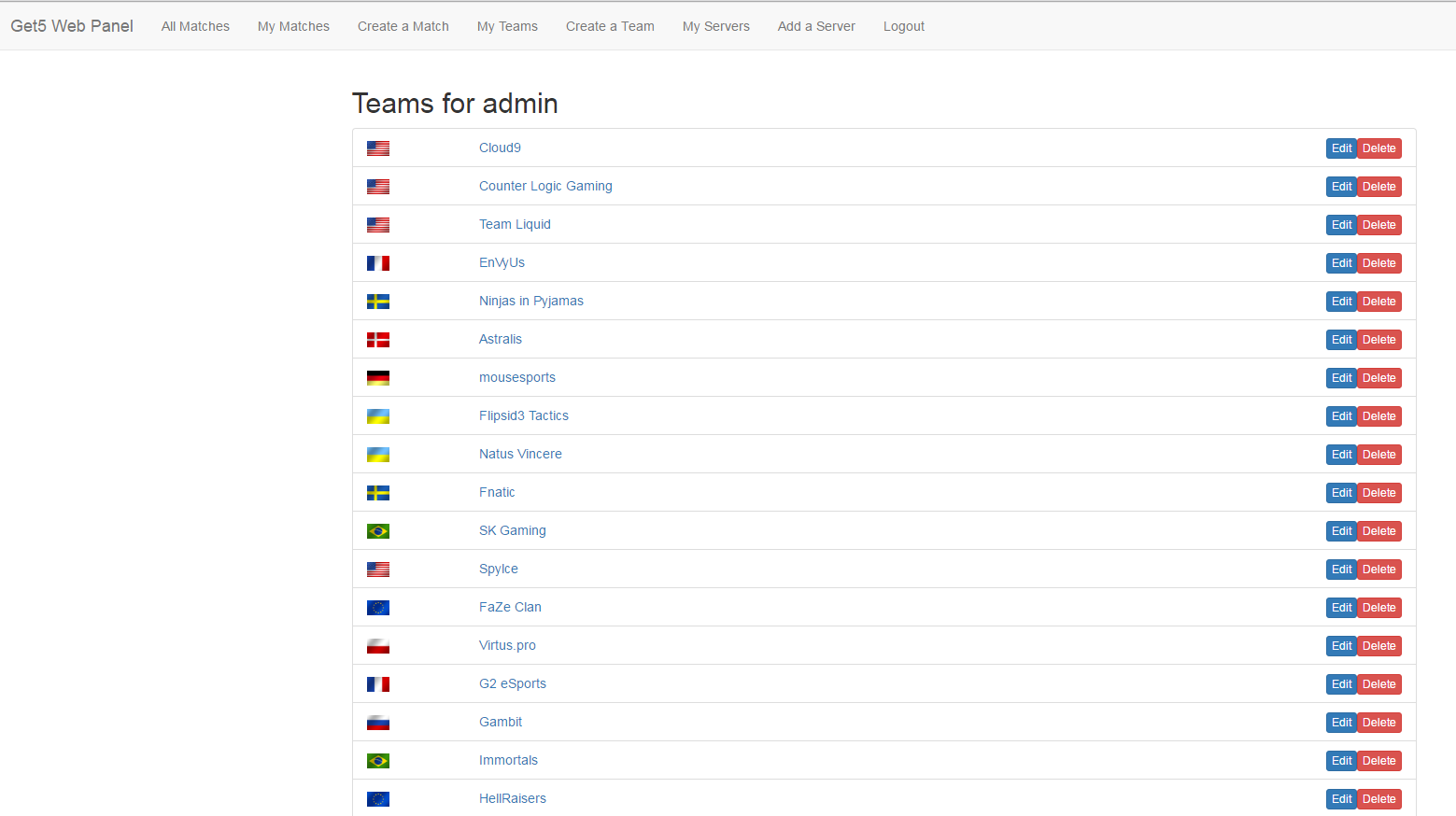Edit the EnVyUs team
Viewport: 1456px width, 816px height.
click(x=1341, y=263)
